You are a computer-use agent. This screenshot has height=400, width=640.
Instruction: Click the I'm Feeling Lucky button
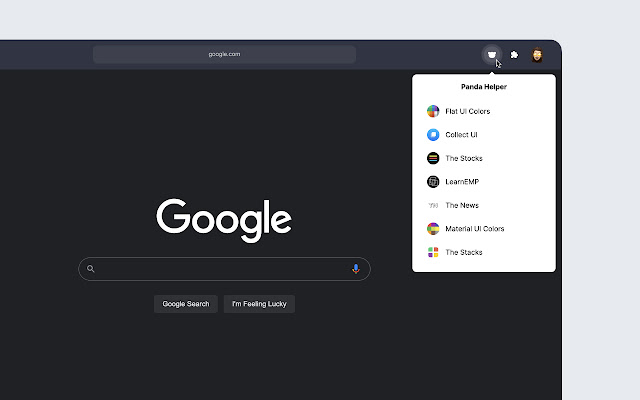click(x=259, y=304)
